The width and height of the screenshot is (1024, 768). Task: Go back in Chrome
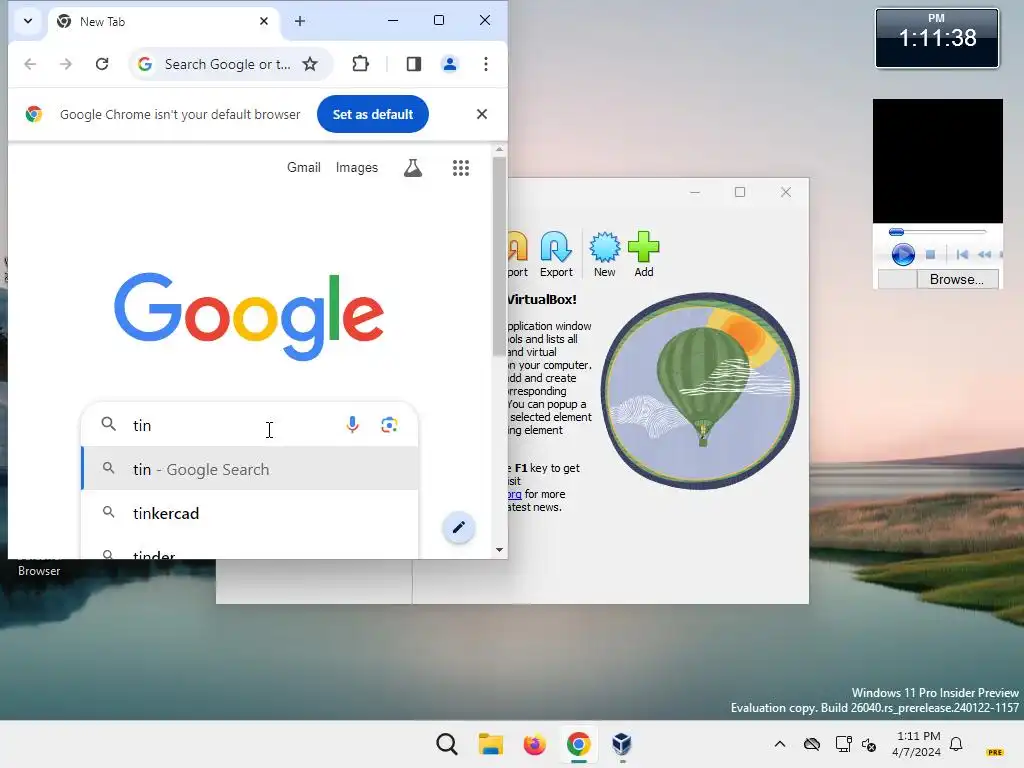click(30, 64)
